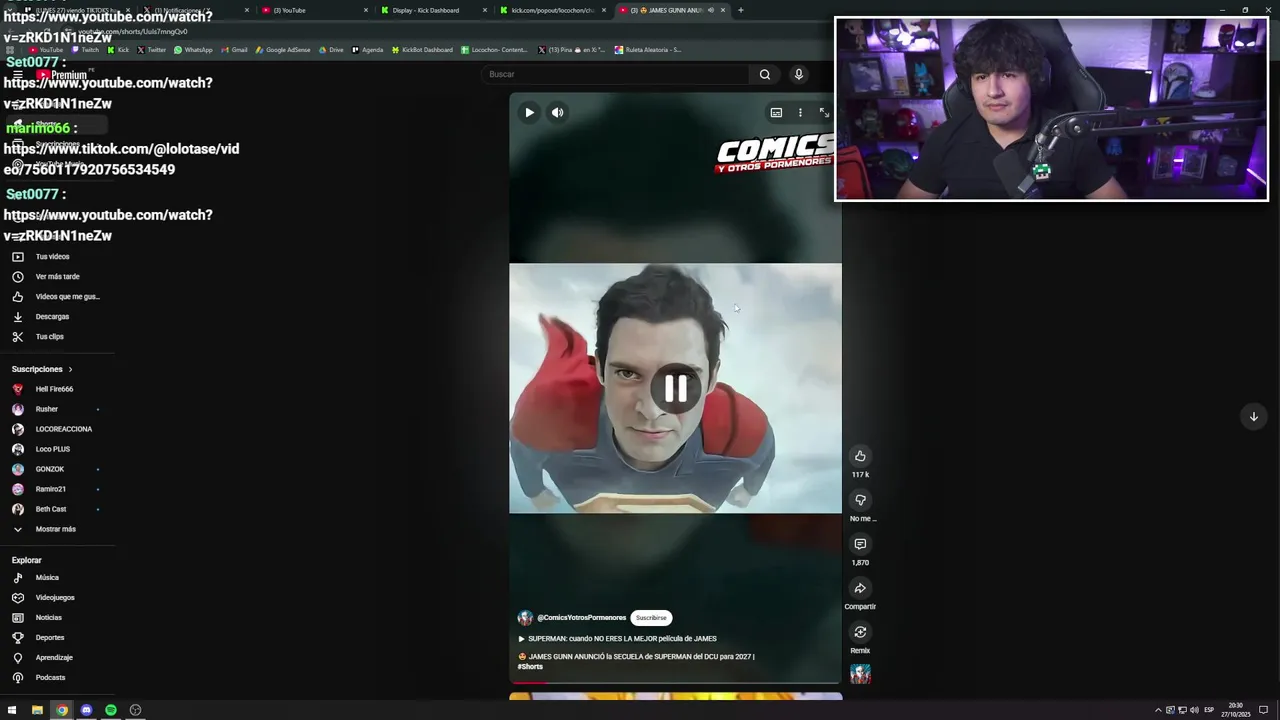The width and height of the screenshot is (1280, 720).
Task: Open the Remix option for the Short
Action: [x=860, y=632]
